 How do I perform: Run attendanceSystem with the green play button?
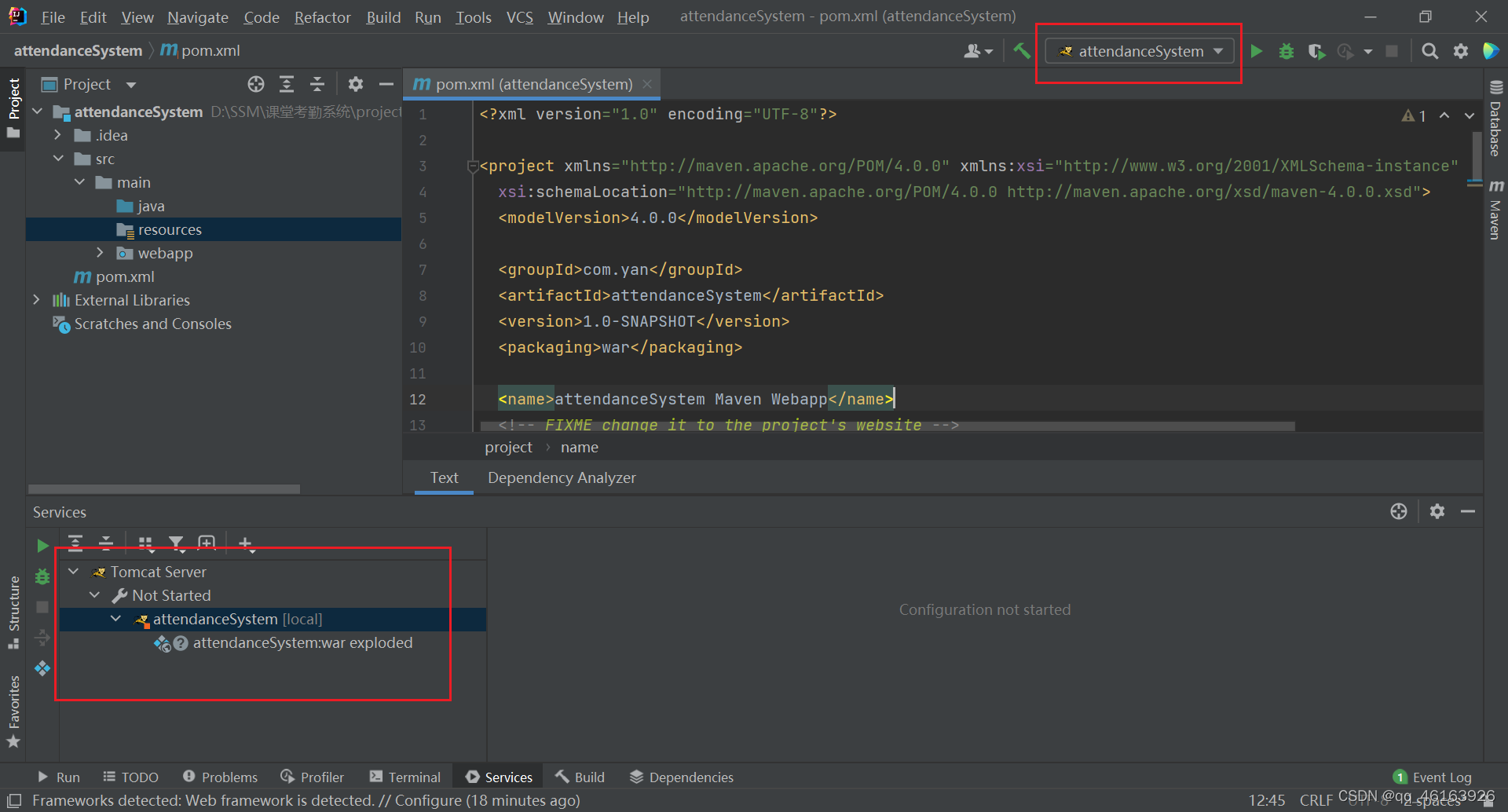tap(1257, 51)
